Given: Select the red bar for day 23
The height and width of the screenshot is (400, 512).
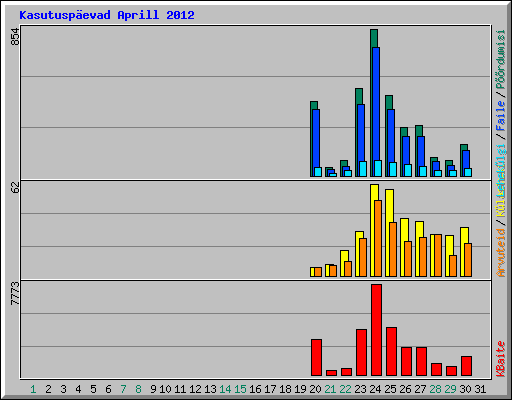Looking at the screenshot, I should click(361, 353).
